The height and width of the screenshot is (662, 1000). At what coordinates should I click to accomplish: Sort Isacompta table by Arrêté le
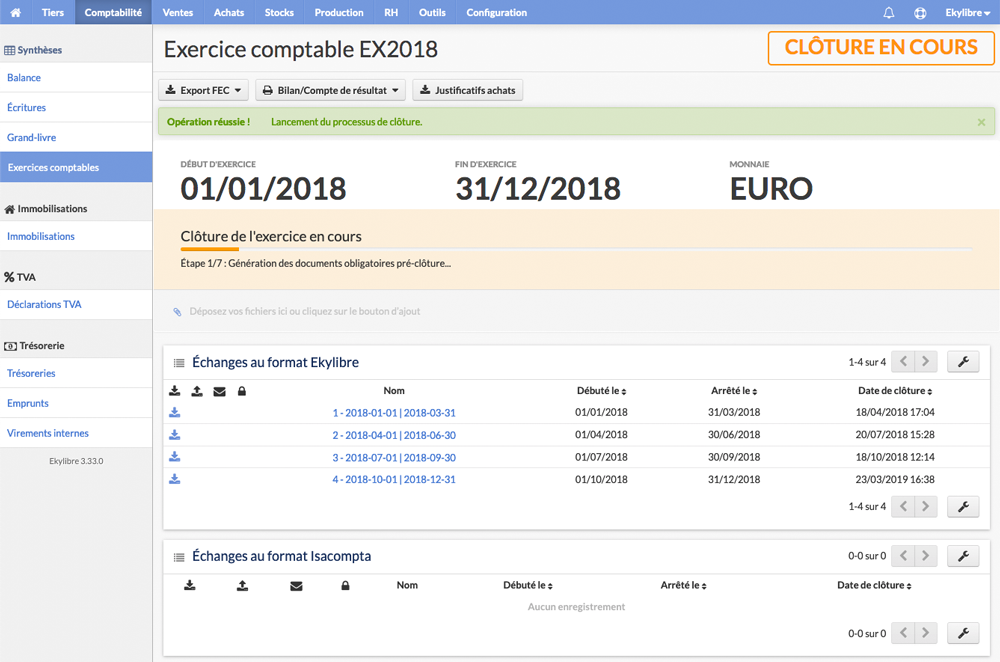click(x=683, y=585)
